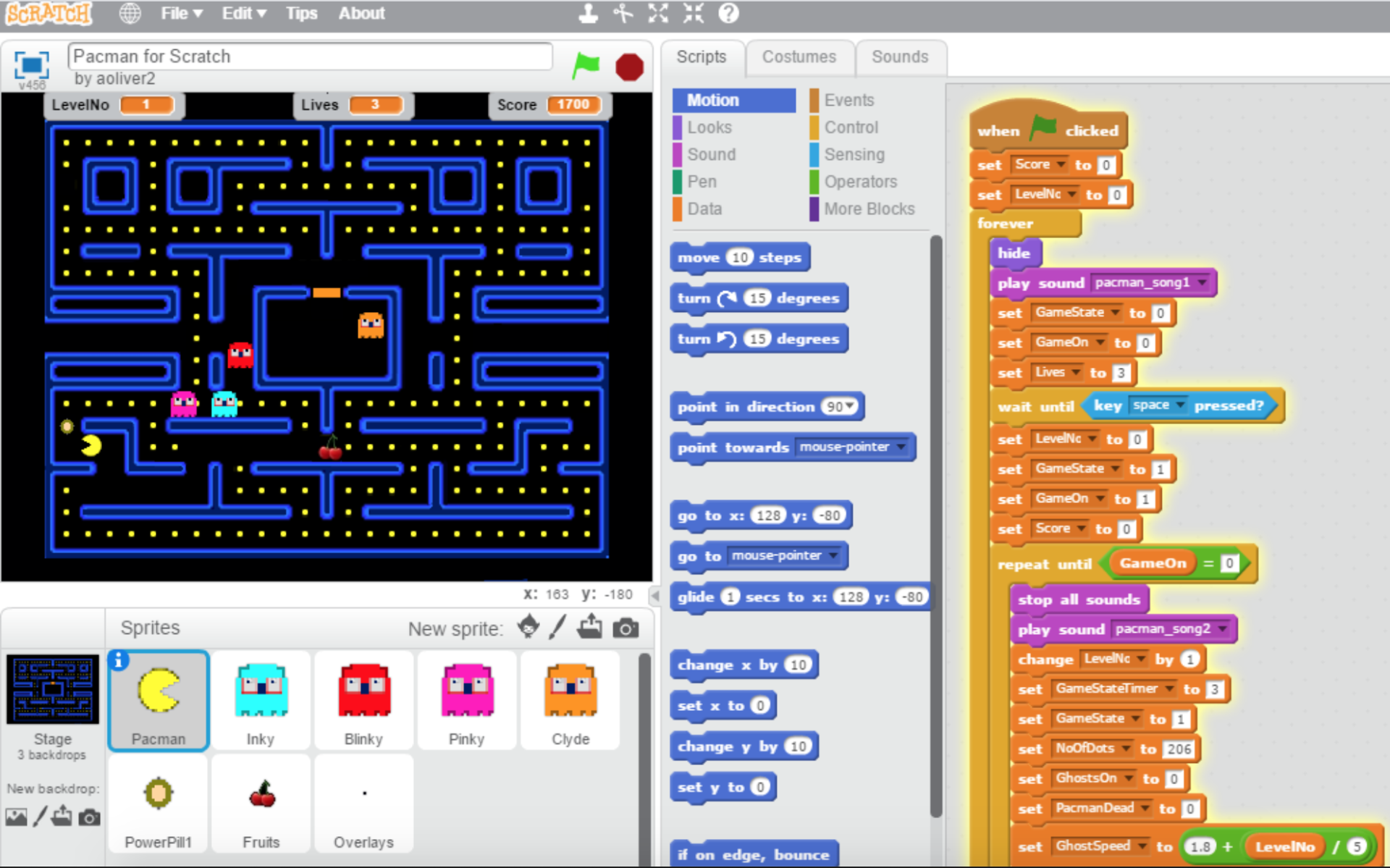Click the green flag to start
This screenshot has width=1390, height=868.
click(x=586, y=66)
